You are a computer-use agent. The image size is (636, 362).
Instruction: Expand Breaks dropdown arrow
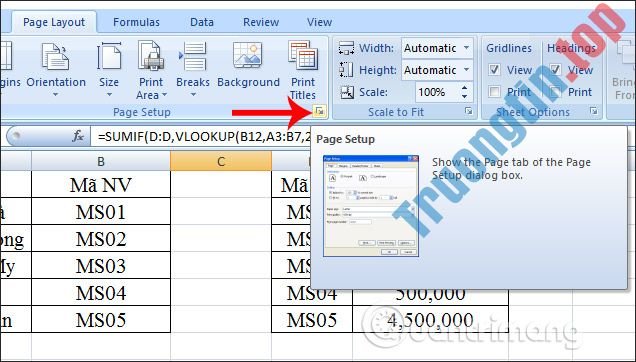coord(193,95)
